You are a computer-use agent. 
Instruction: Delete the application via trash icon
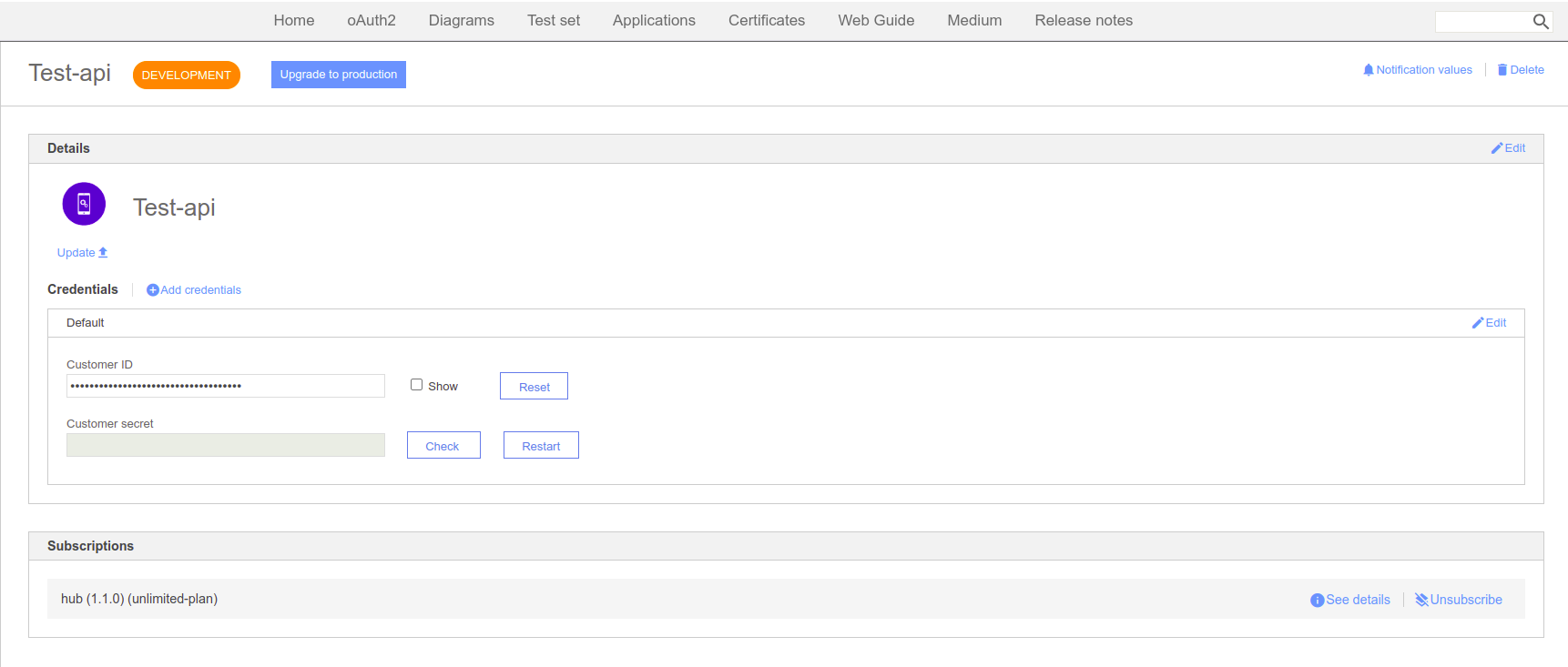[1502, 70]
